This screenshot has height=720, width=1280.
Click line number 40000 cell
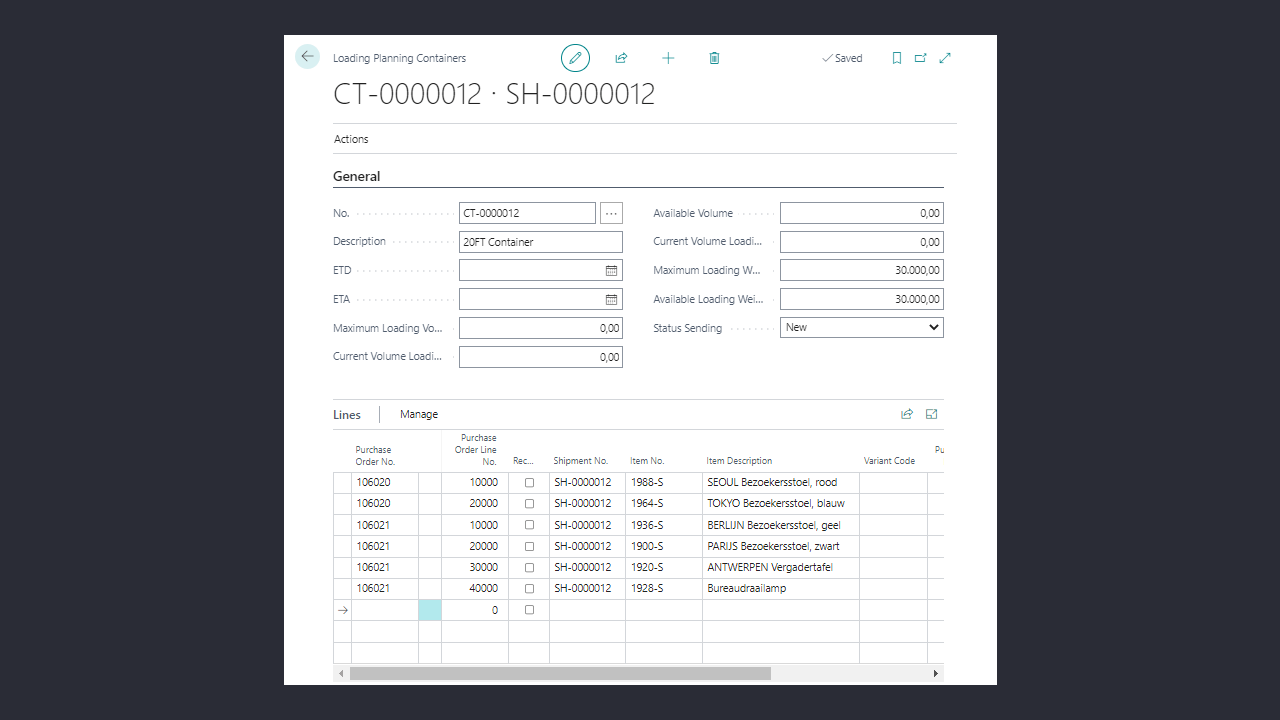(x=475, y=589)
